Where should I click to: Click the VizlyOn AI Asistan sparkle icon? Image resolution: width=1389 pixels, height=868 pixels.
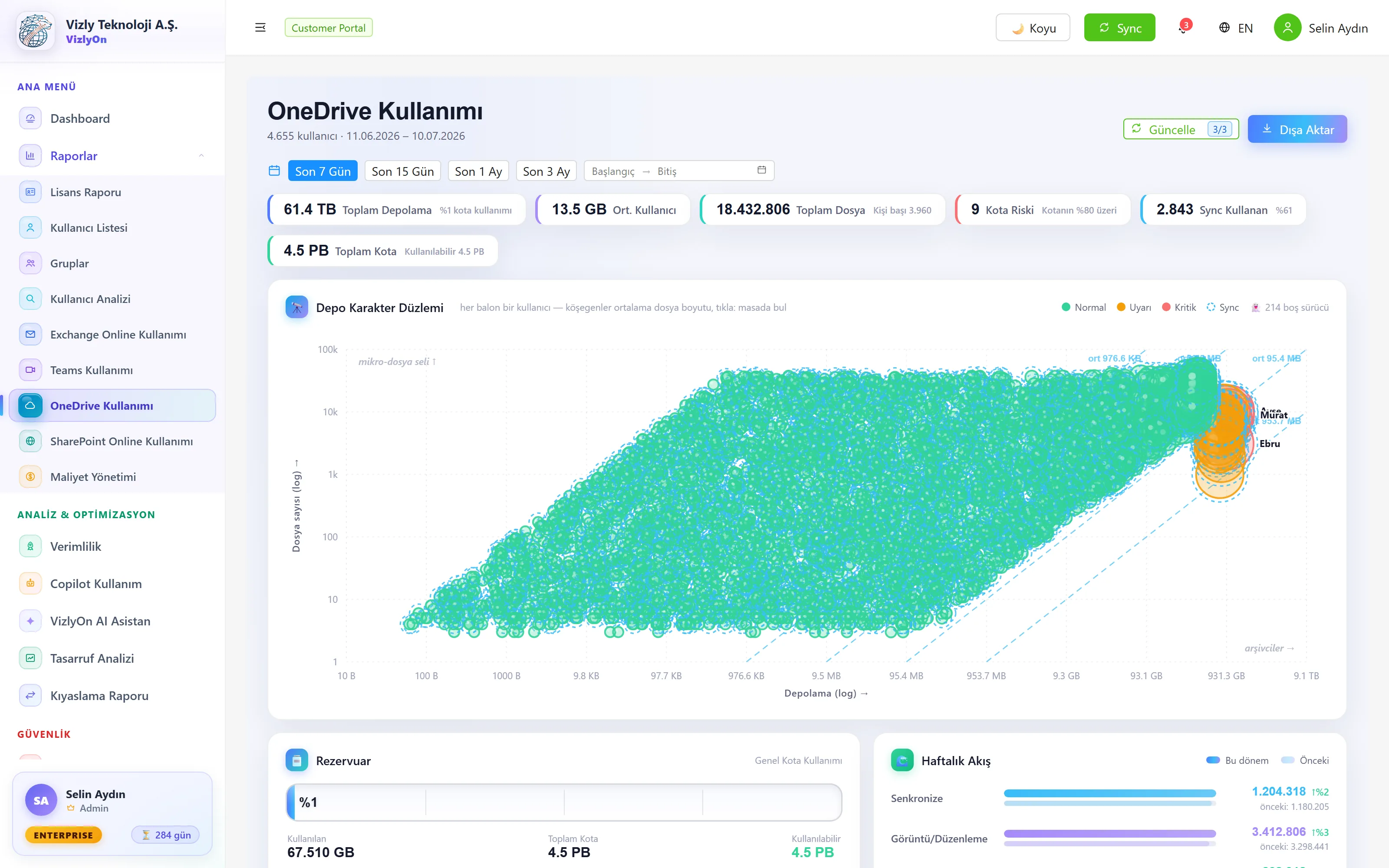(x=30, y=621)
